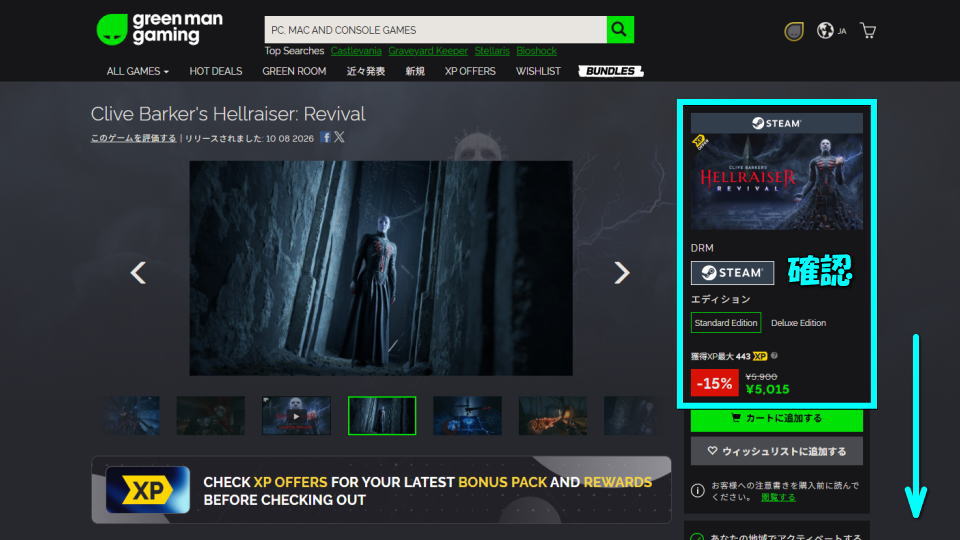Click the Green Man Gaming logo

point(159,29)
